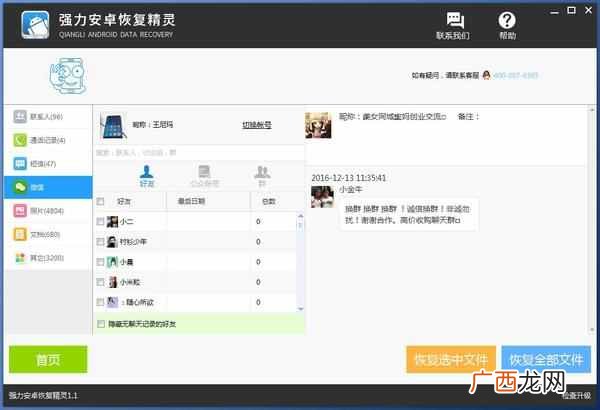Select the 其它(3200) other files category
The image size is (600, 410).
(48, 258)
